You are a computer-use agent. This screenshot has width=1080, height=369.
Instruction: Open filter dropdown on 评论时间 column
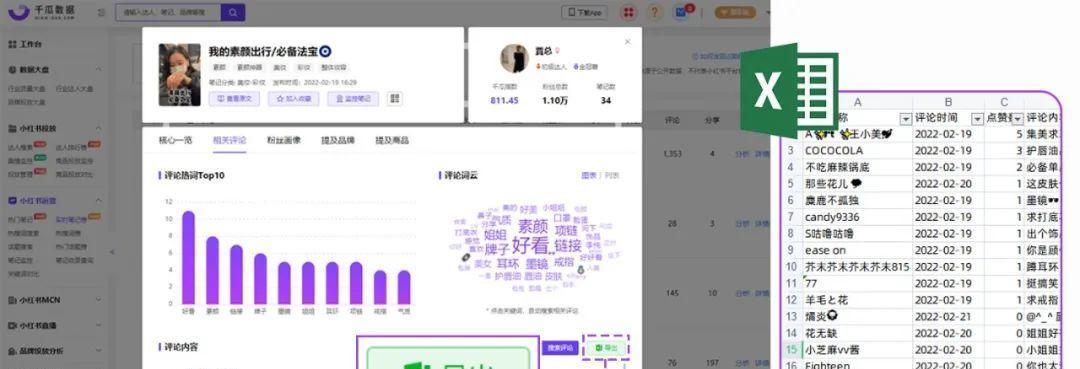[977, 118]
